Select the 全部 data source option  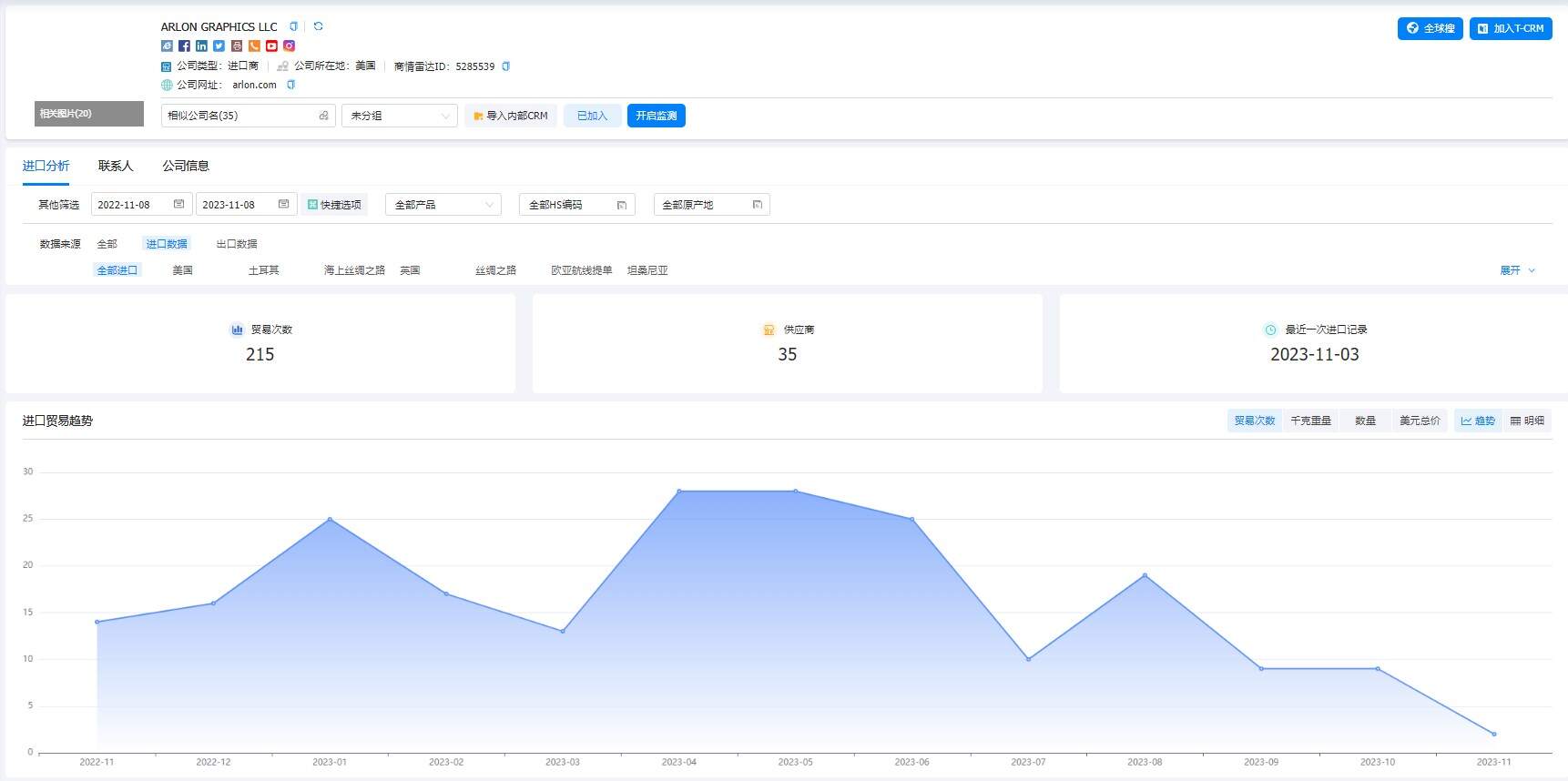pos(107,244)
